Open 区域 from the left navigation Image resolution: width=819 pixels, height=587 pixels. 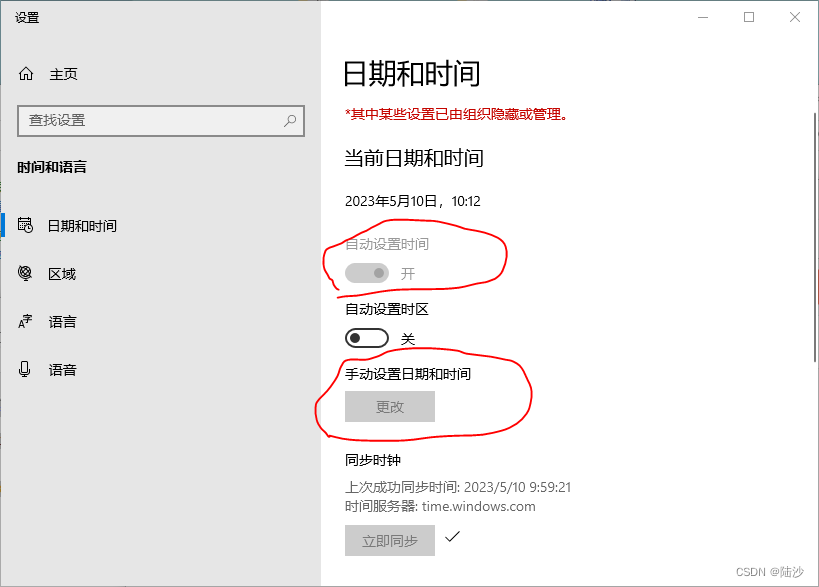61,273
